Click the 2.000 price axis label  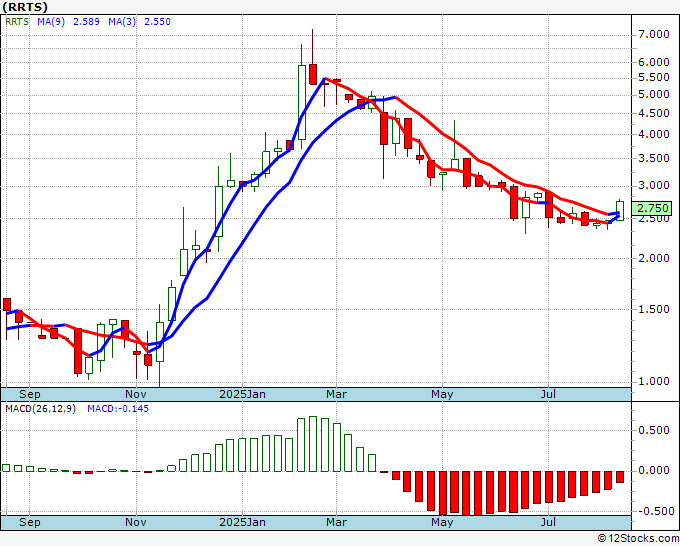pos(654,258)
